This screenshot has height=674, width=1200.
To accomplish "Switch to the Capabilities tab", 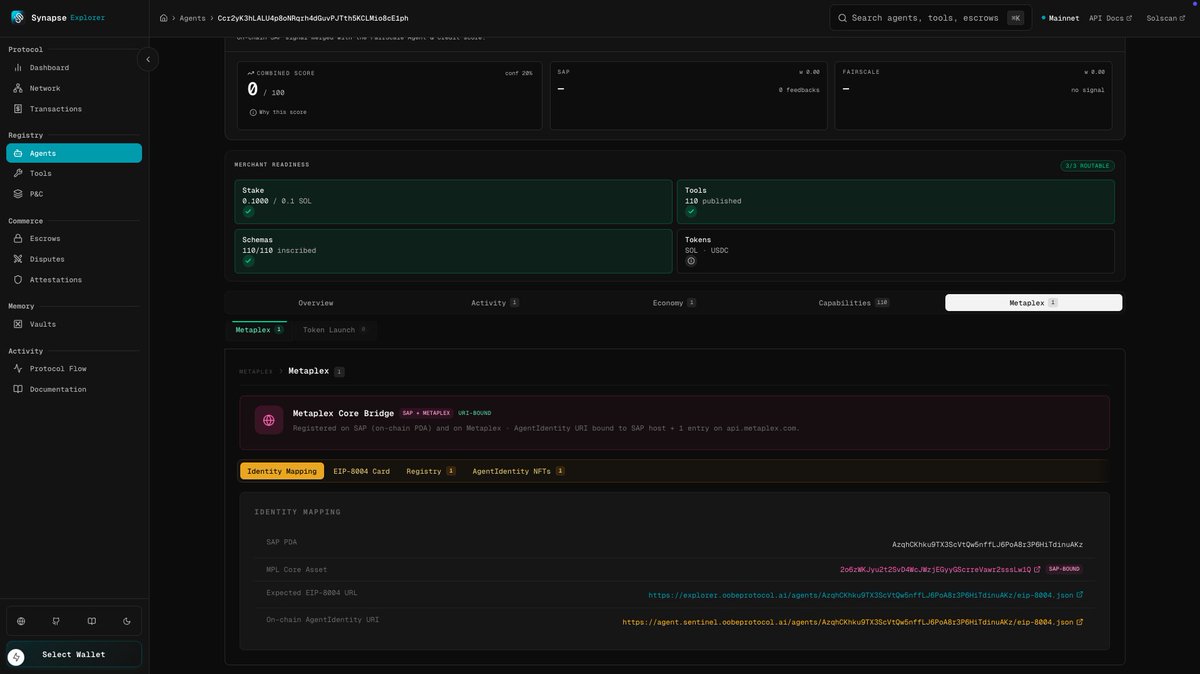I will pos(853,302).
